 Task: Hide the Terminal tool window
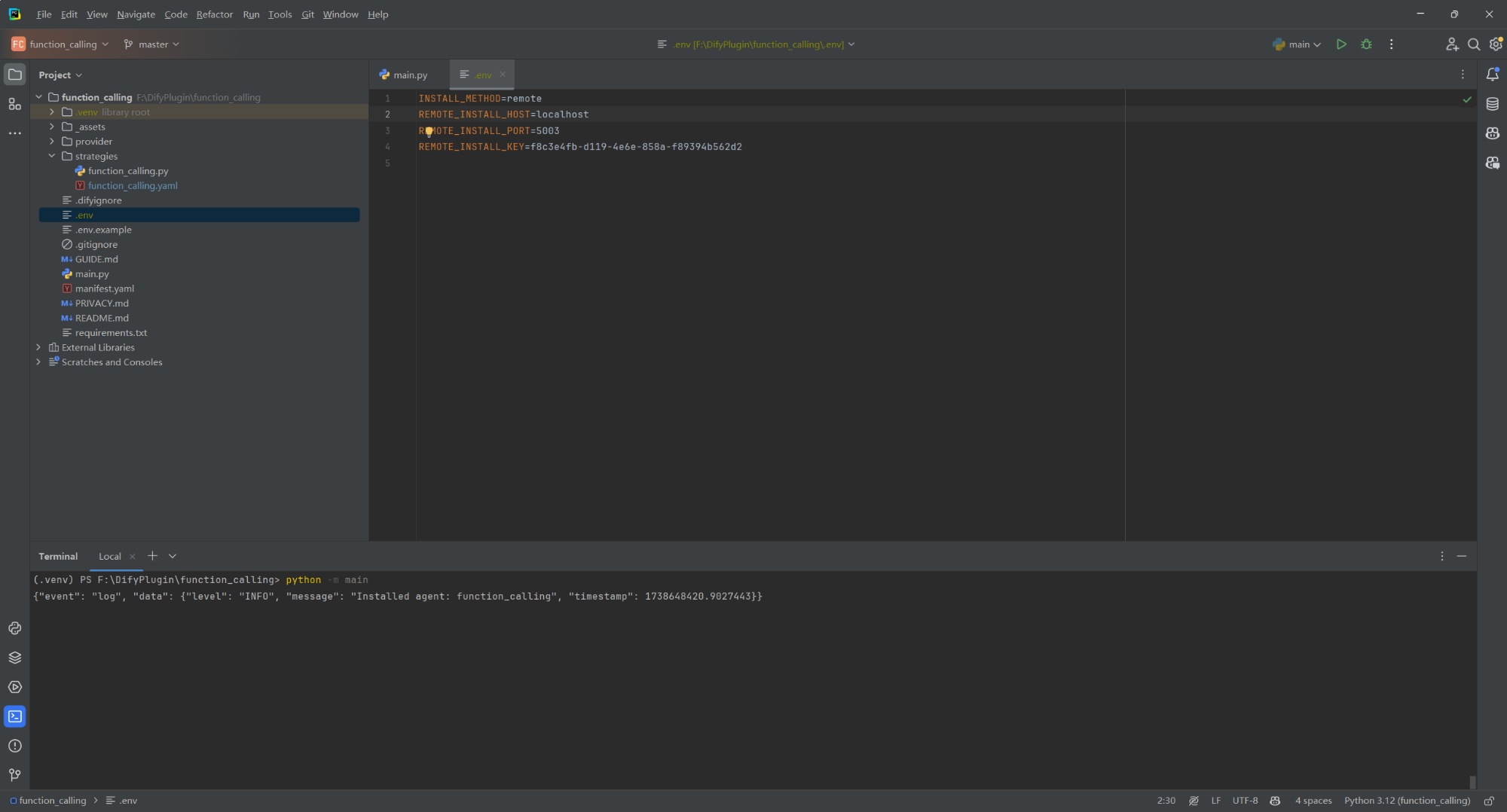coord(1462,556)
